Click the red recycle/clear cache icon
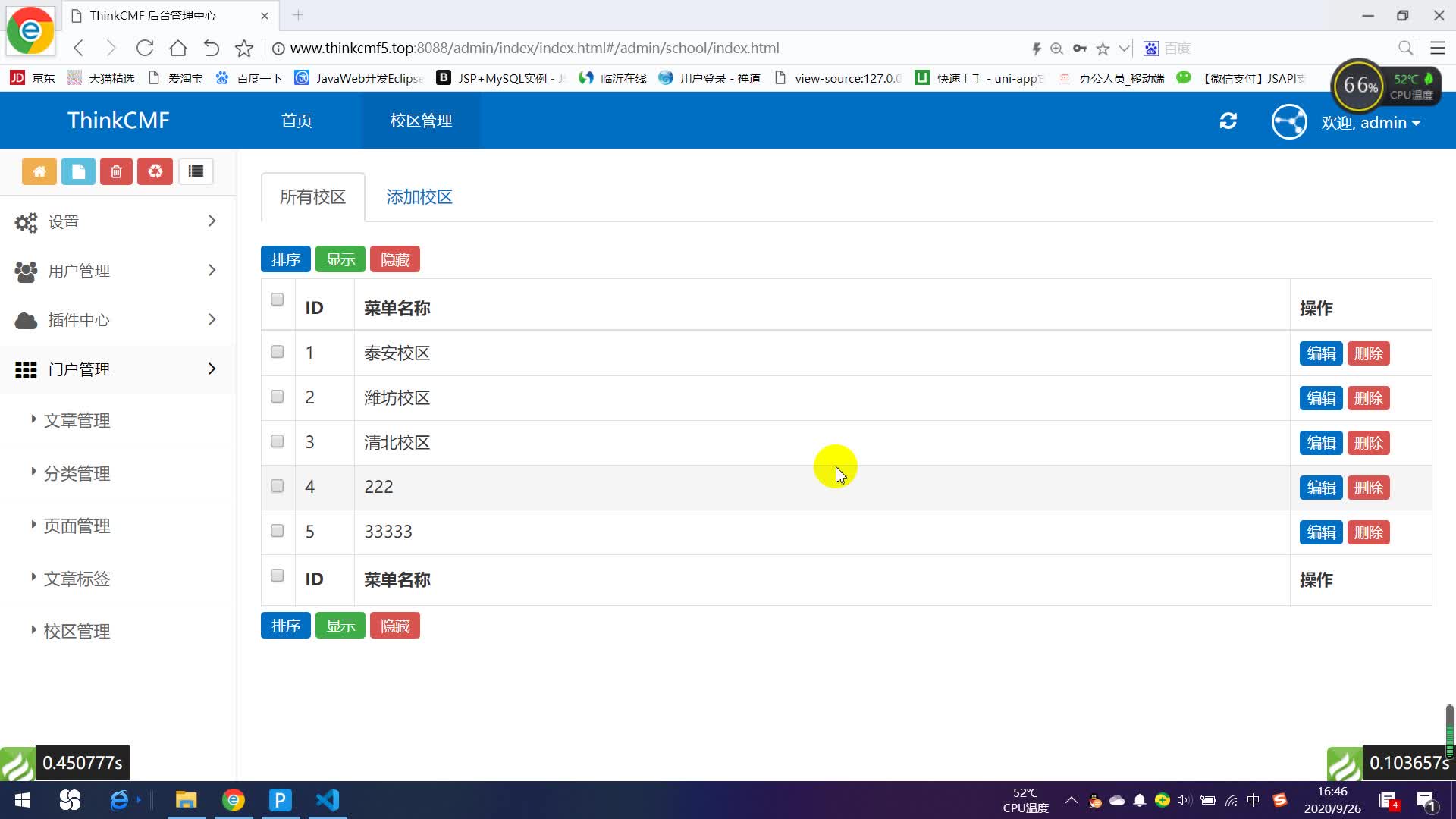Image resolution: width=1456 pixels, height=819 pixels. tap(155, 171)
